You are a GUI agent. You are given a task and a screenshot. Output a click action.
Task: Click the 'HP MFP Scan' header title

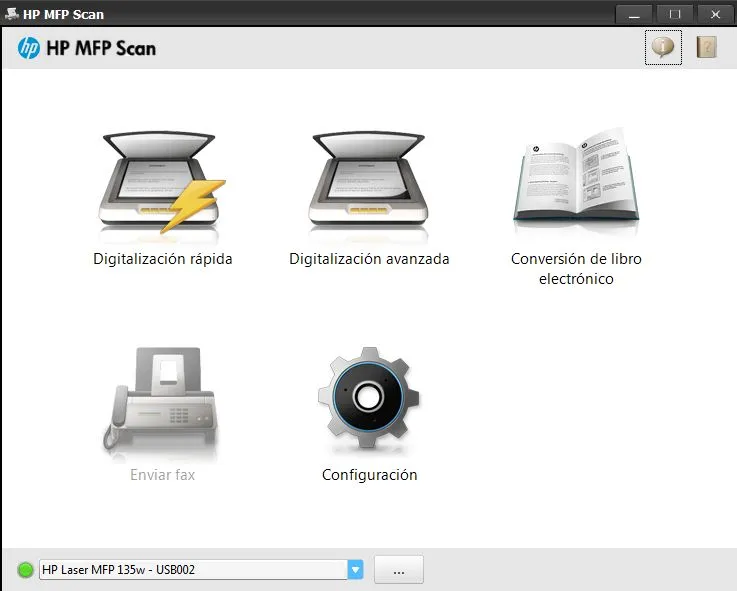coord(101,48)
